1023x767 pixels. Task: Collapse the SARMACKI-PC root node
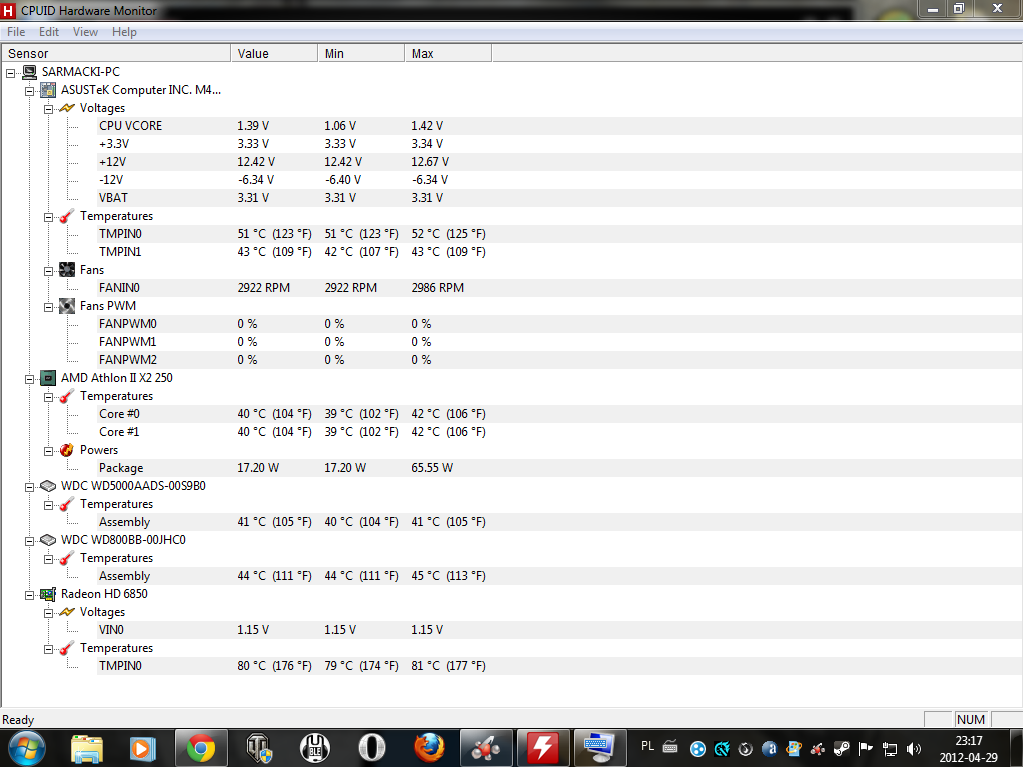click(x=10, y=72)
